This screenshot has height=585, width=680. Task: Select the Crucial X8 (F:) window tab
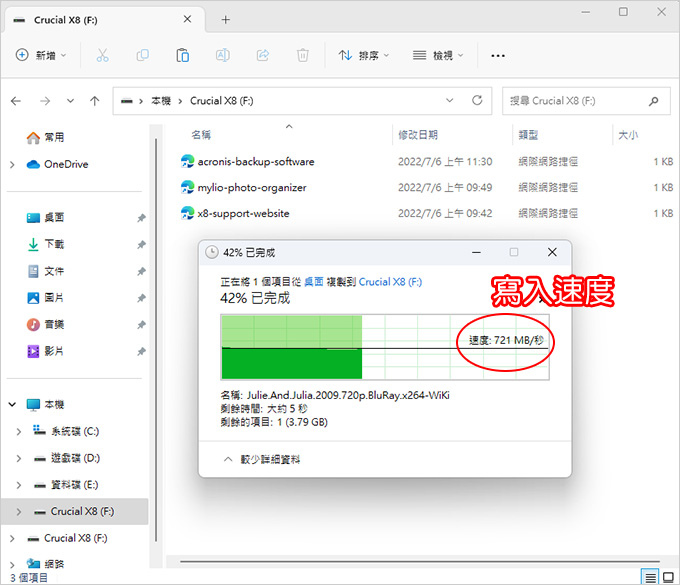tap(104, 20)
